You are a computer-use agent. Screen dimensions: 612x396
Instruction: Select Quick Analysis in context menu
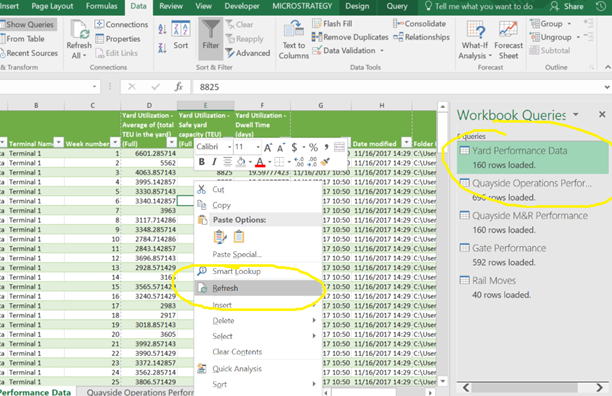(x=258, y=369)
